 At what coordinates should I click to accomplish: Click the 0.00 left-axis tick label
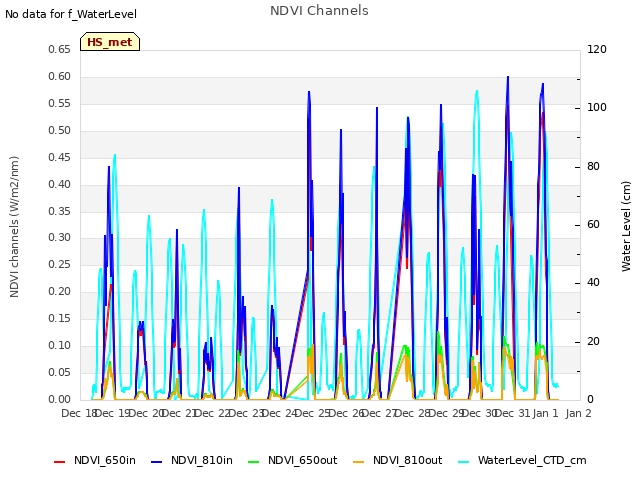[59, 400]
